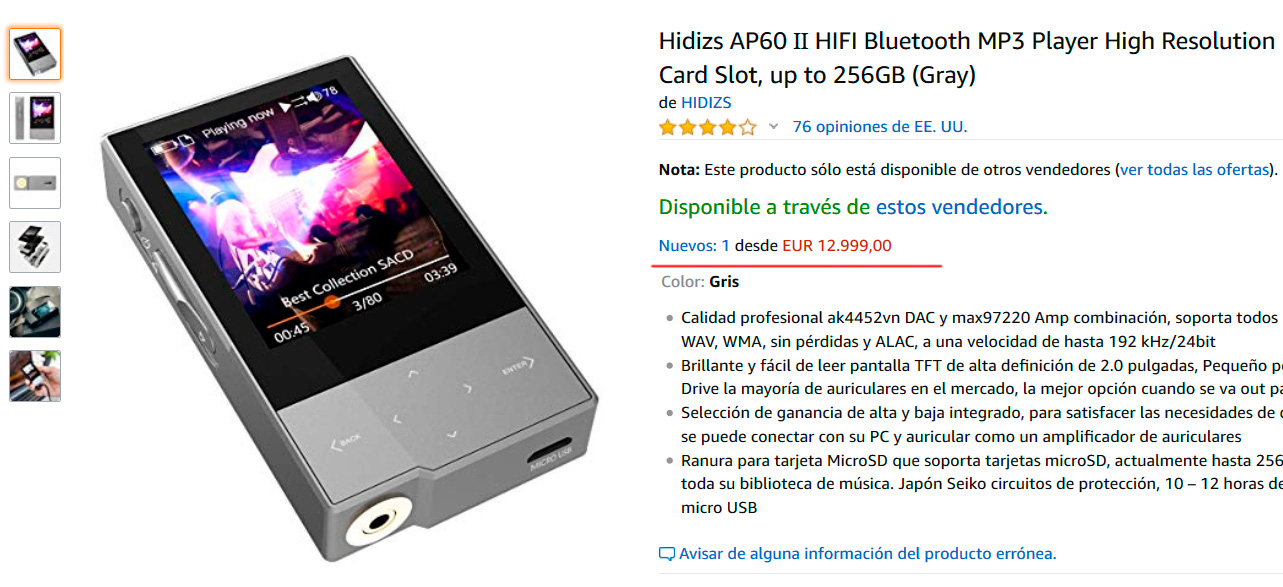
Task: Open ver todas las ofertas link
Action: 1195,169
